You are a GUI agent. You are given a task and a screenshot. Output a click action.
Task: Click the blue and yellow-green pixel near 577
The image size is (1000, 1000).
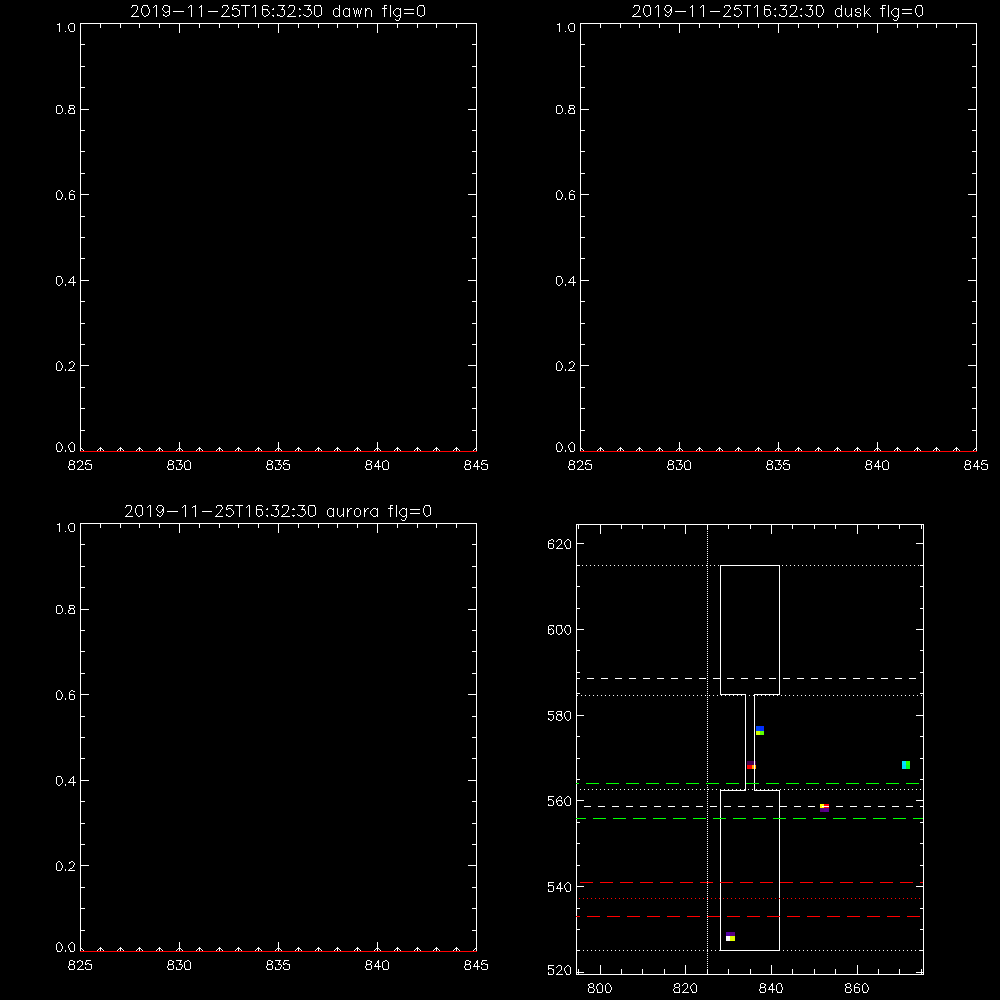pyautogui.click(x=760, y=730)
